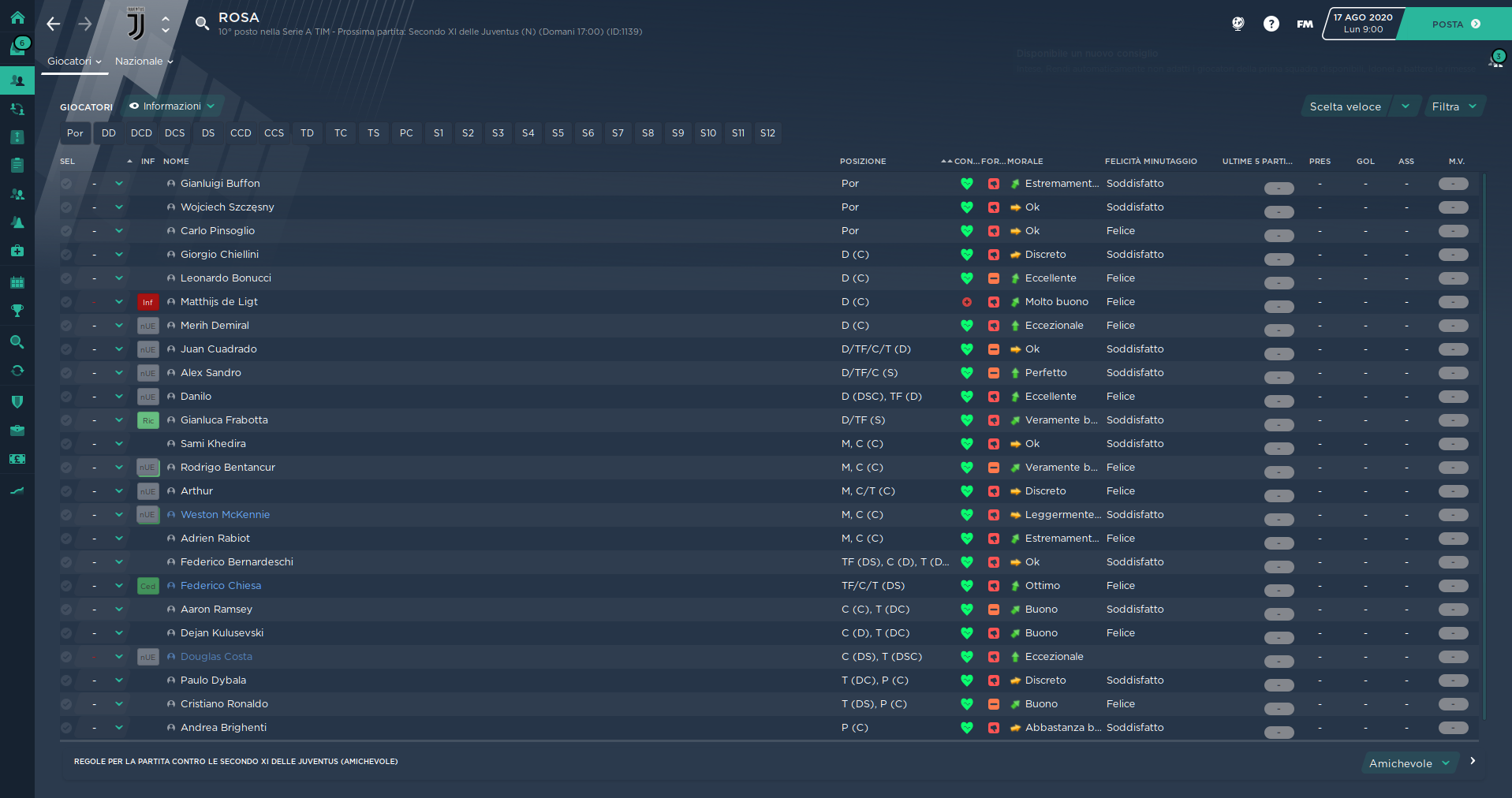The image size is (1512, 798).
Task: Open the Finances money sidebar icon
Action: pyautogui.click(x=17, y=459)
